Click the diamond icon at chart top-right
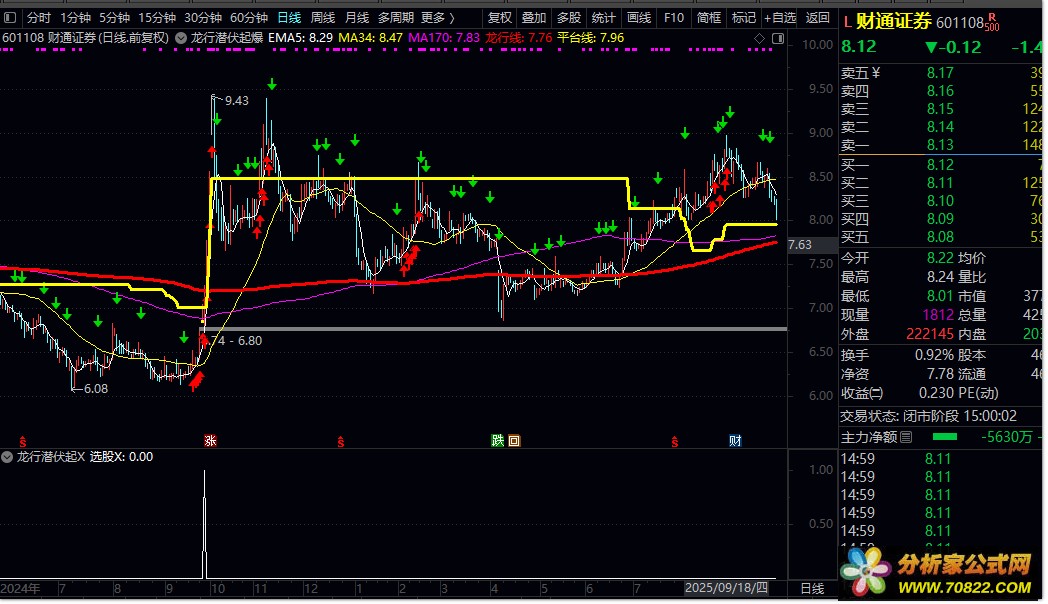 759,38
